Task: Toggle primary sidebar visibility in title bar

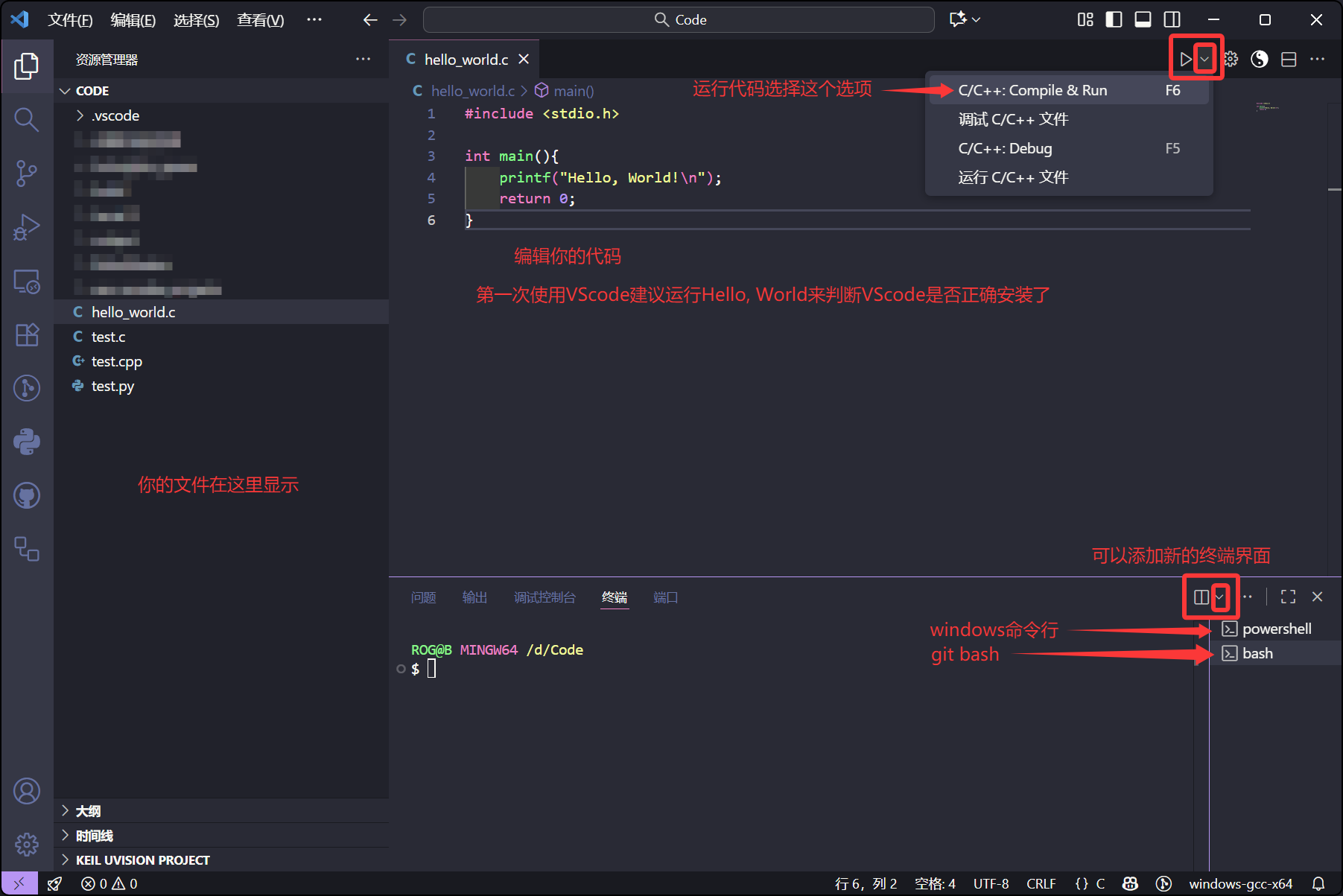Action: point(1114,19)
